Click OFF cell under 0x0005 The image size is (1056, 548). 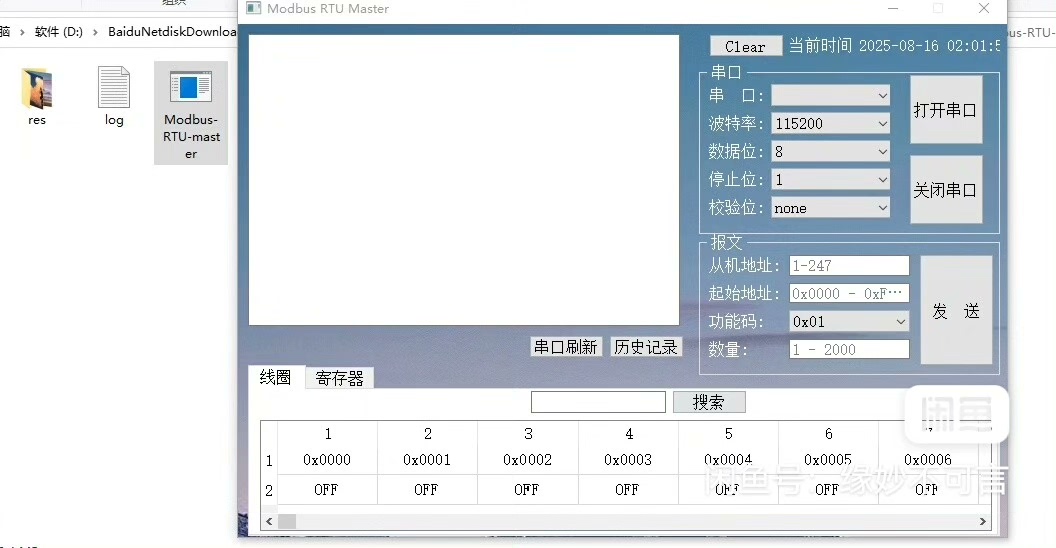pyautogui.click(x=828, y=489)
